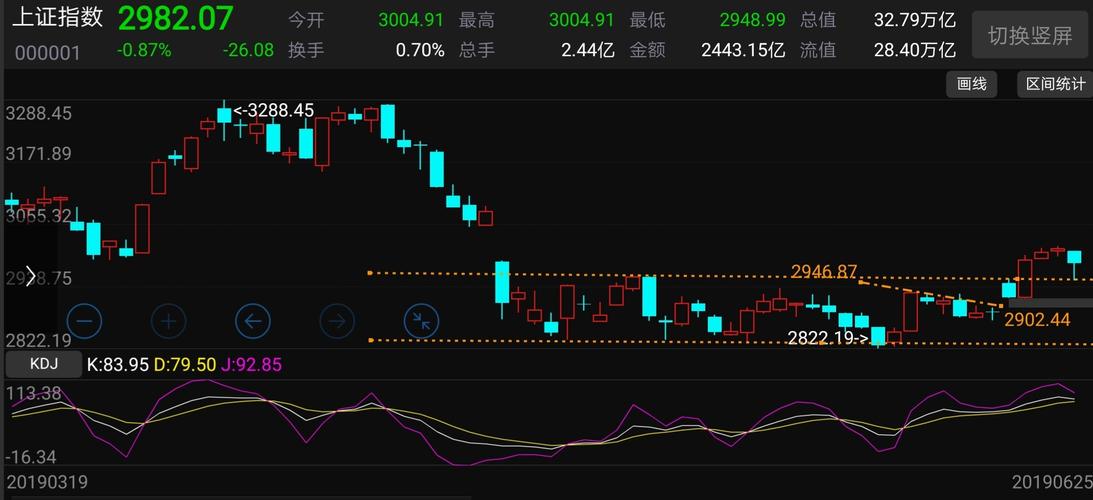
Task: Switch to portrait with 切换竖屏 button
Action: click(x=1030, y=36)
